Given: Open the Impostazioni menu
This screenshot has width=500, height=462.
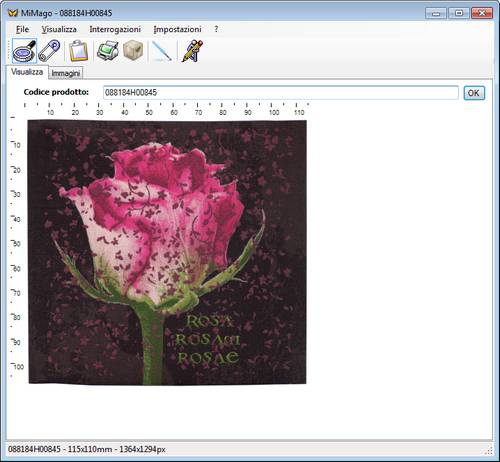Looking at the screenshot, I should coord(177,29).
